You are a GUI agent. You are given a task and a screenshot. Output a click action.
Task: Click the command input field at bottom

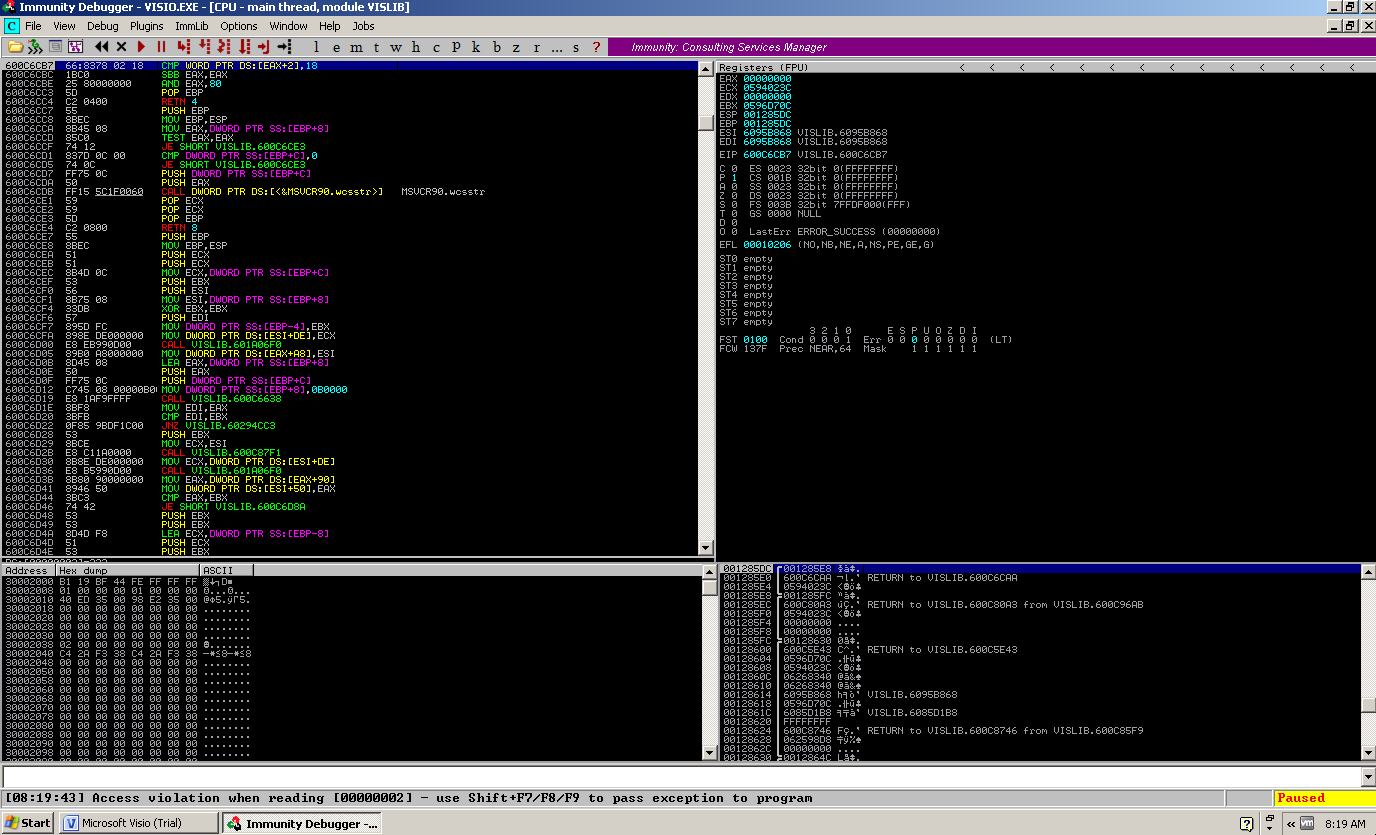[682, 777]
